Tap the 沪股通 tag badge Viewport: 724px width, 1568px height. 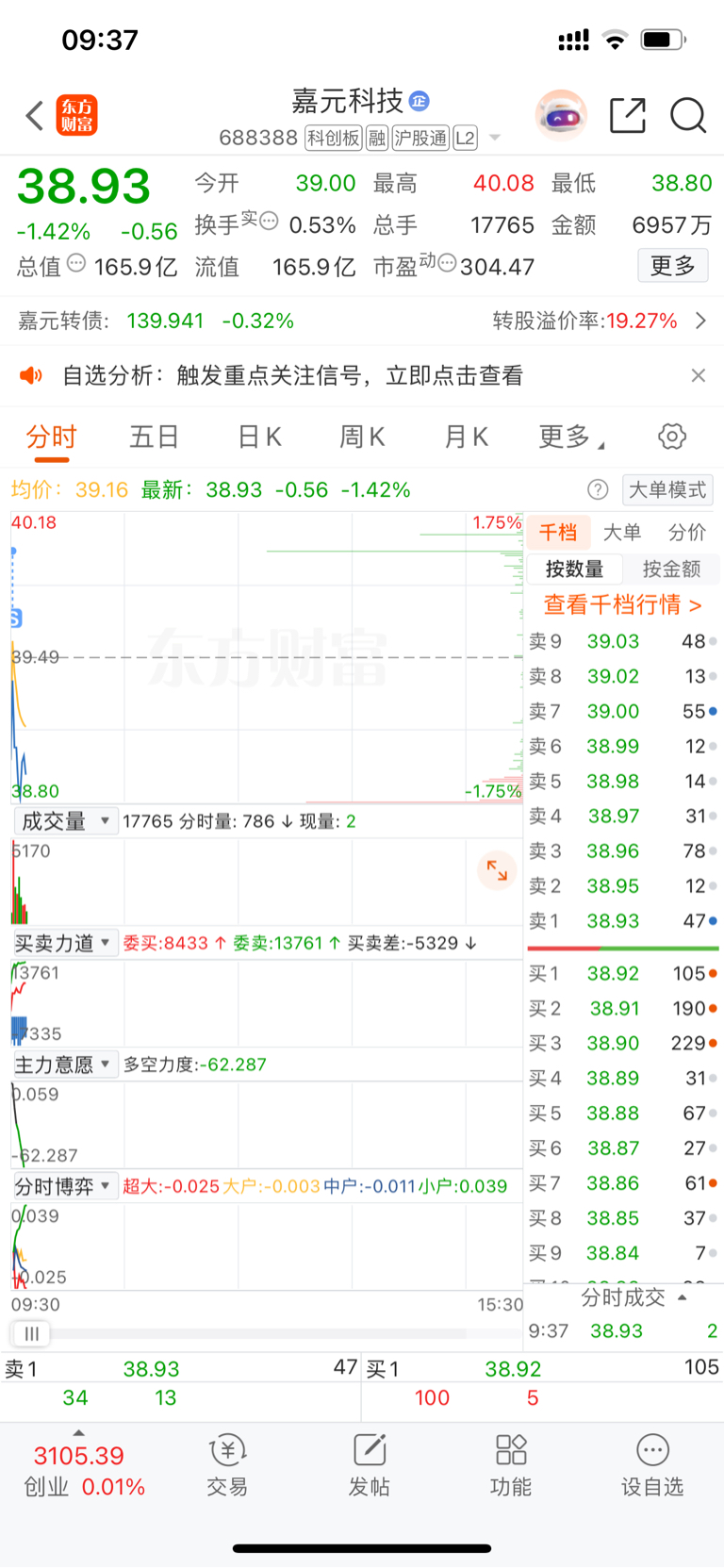pos(420,139)
